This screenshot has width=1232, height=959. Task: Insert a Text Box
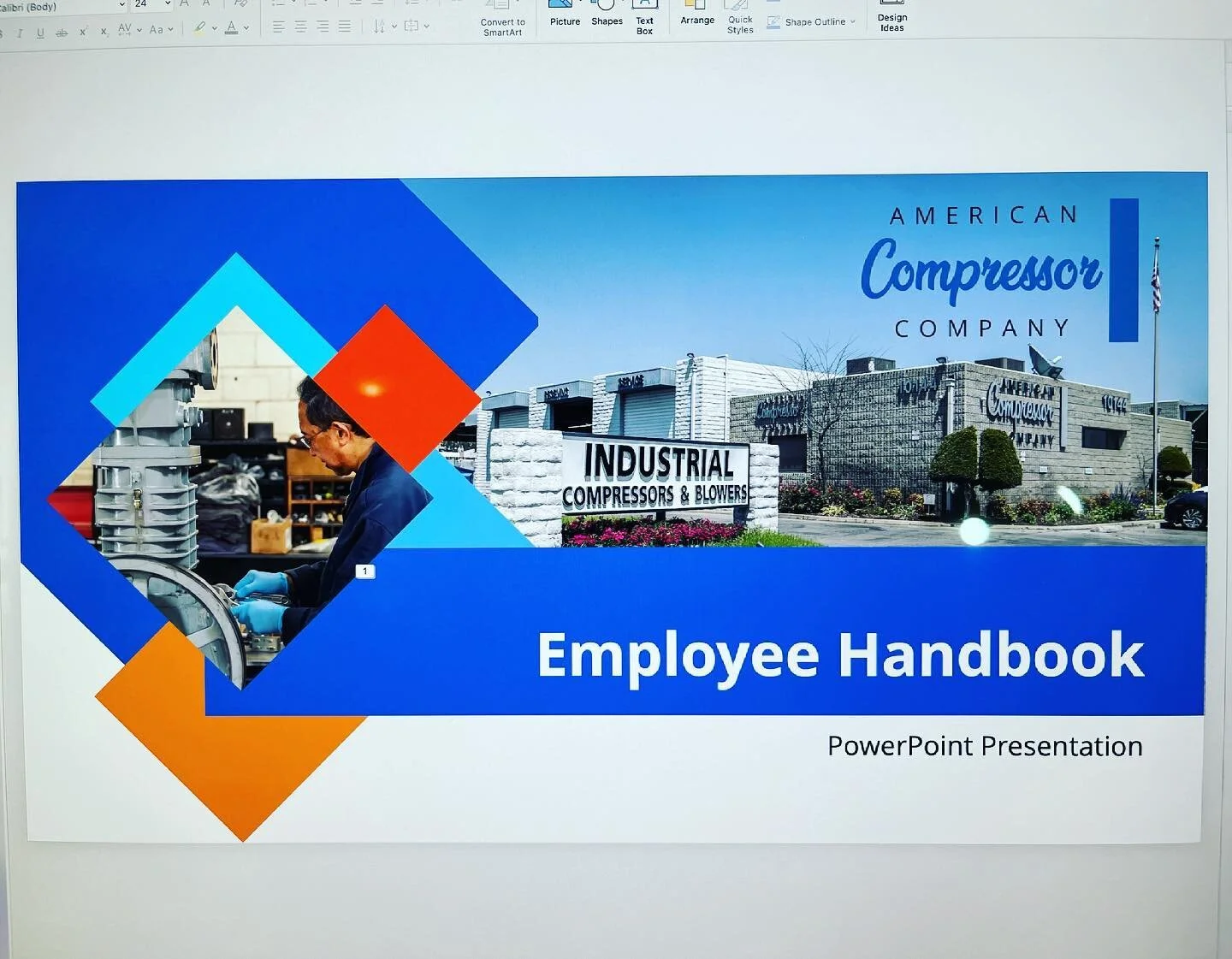coord(644,19)
